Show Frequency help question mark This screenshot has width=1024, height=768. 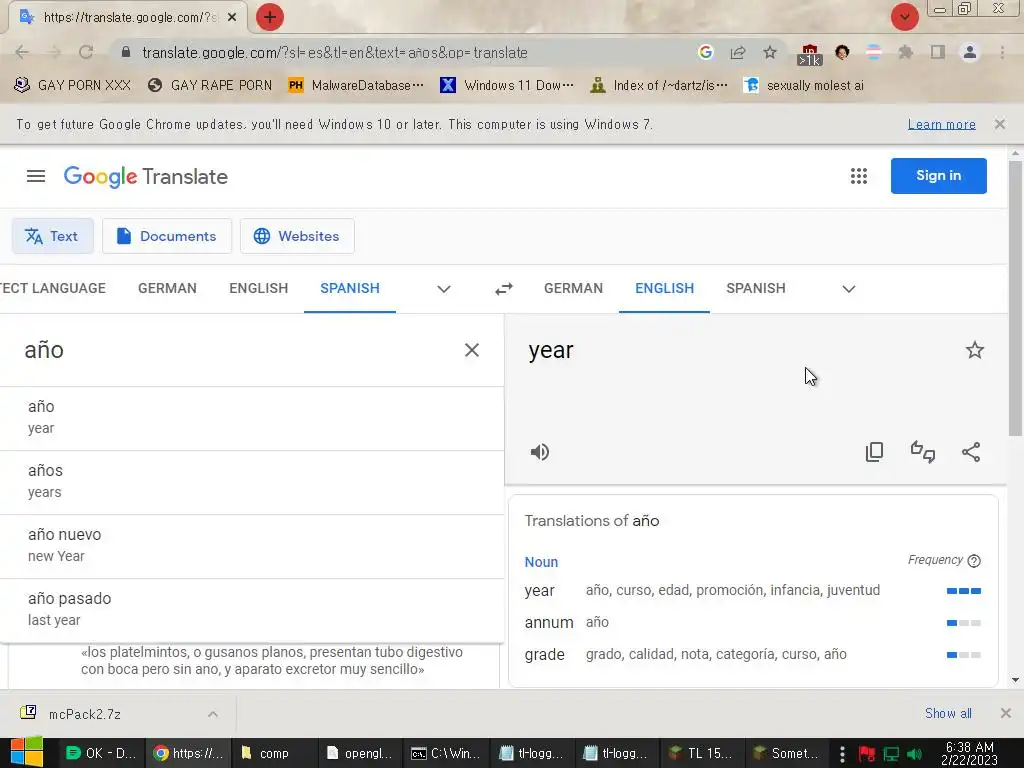pos(974,560)
